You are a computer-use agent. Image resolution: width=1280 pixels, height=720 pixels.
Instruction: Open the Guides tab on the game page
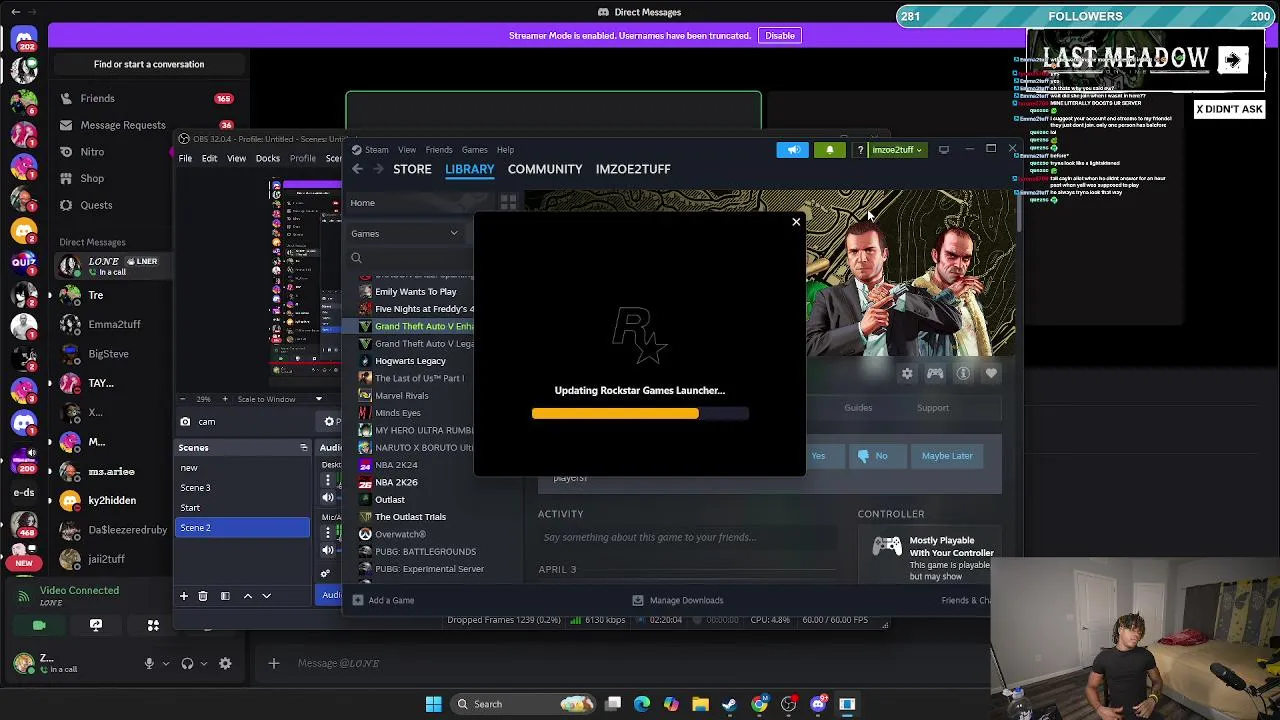coord(858,408)
